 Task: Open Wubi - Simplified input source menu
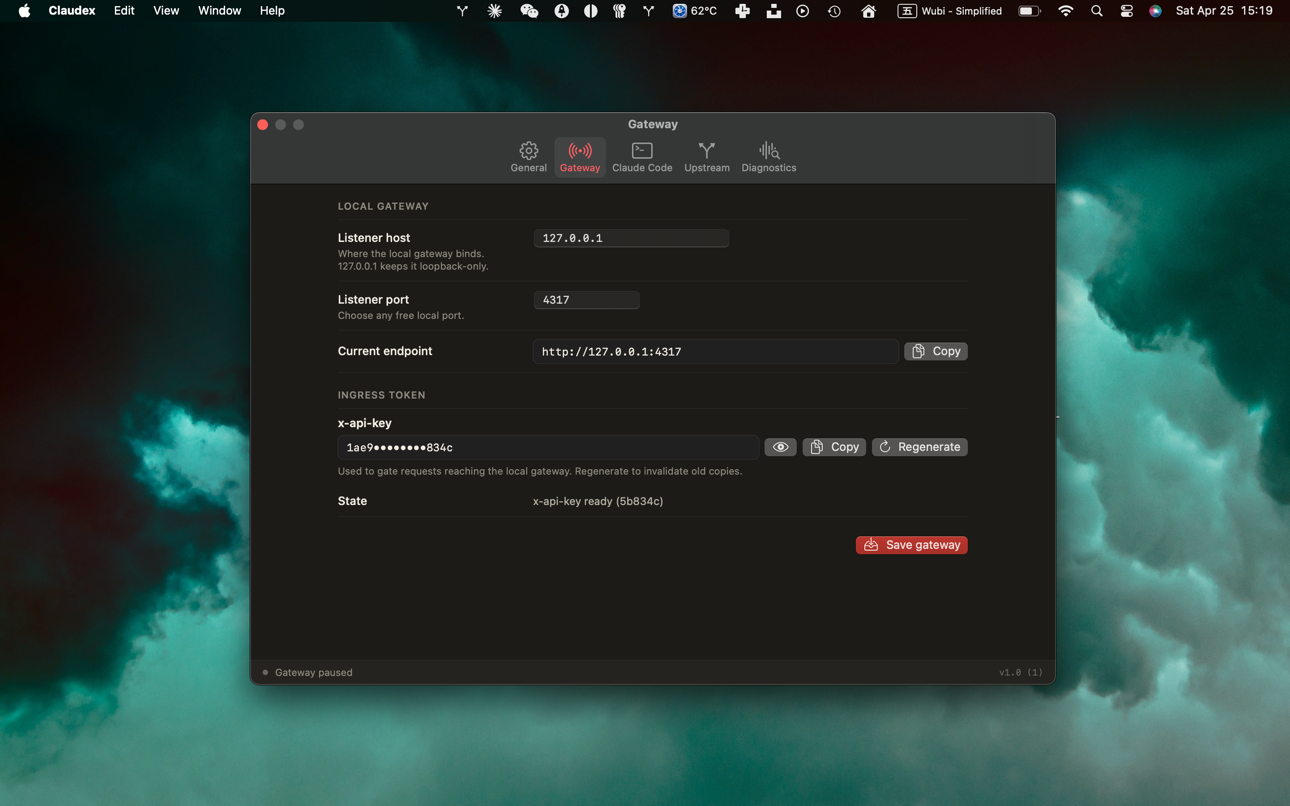click(950, 11)
